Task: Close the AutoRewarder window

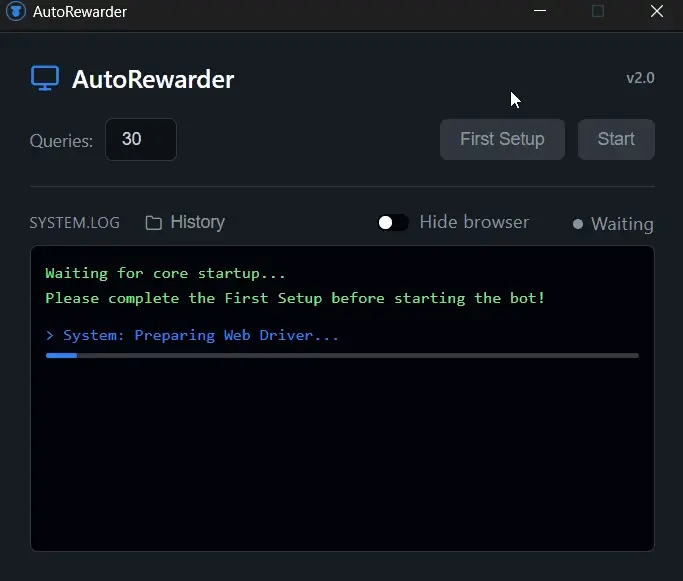Action: pos(656,11)
